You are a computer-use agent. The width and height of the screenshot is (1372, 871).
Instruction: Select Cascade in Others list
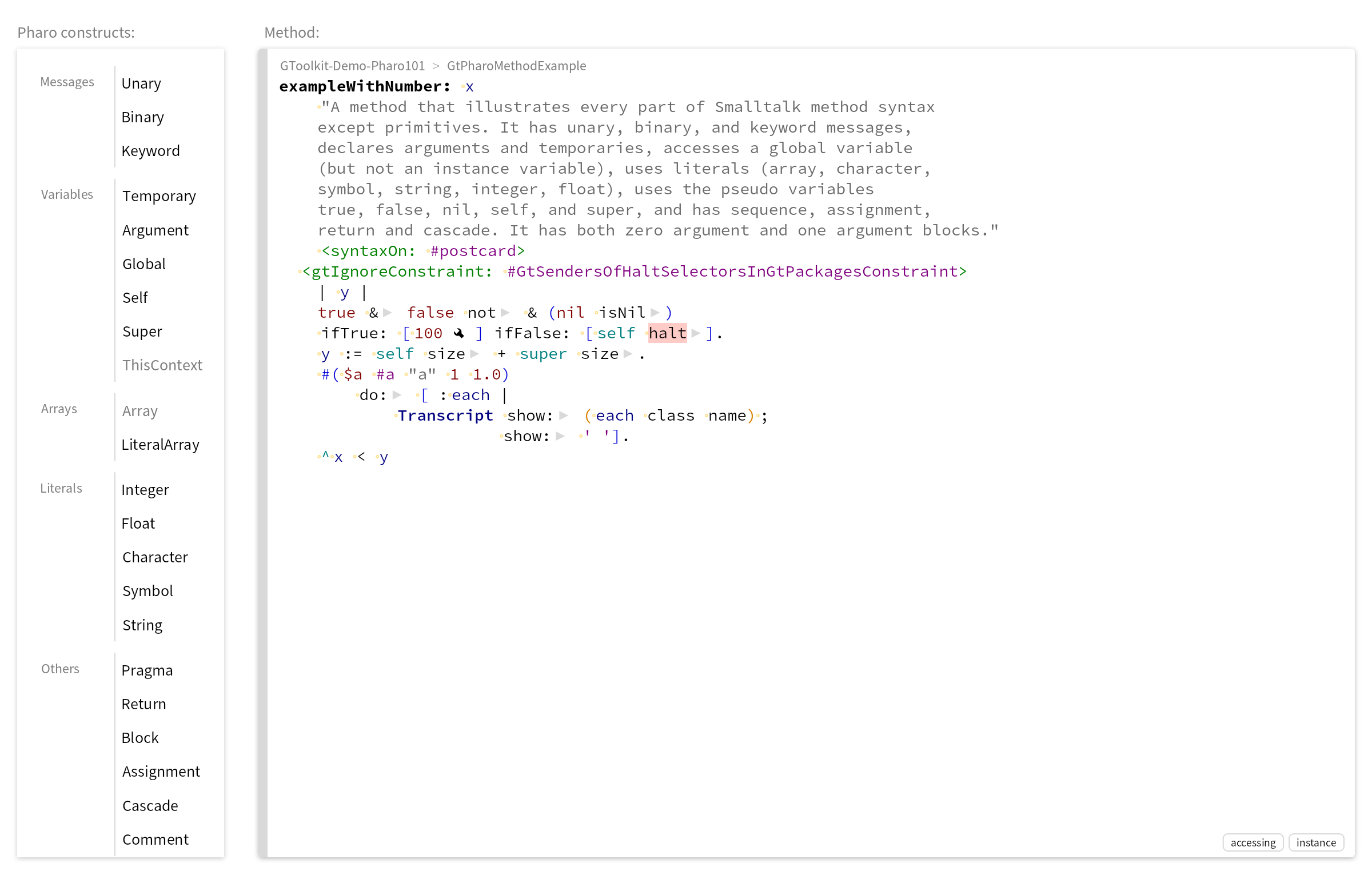(x=150, y=806)
